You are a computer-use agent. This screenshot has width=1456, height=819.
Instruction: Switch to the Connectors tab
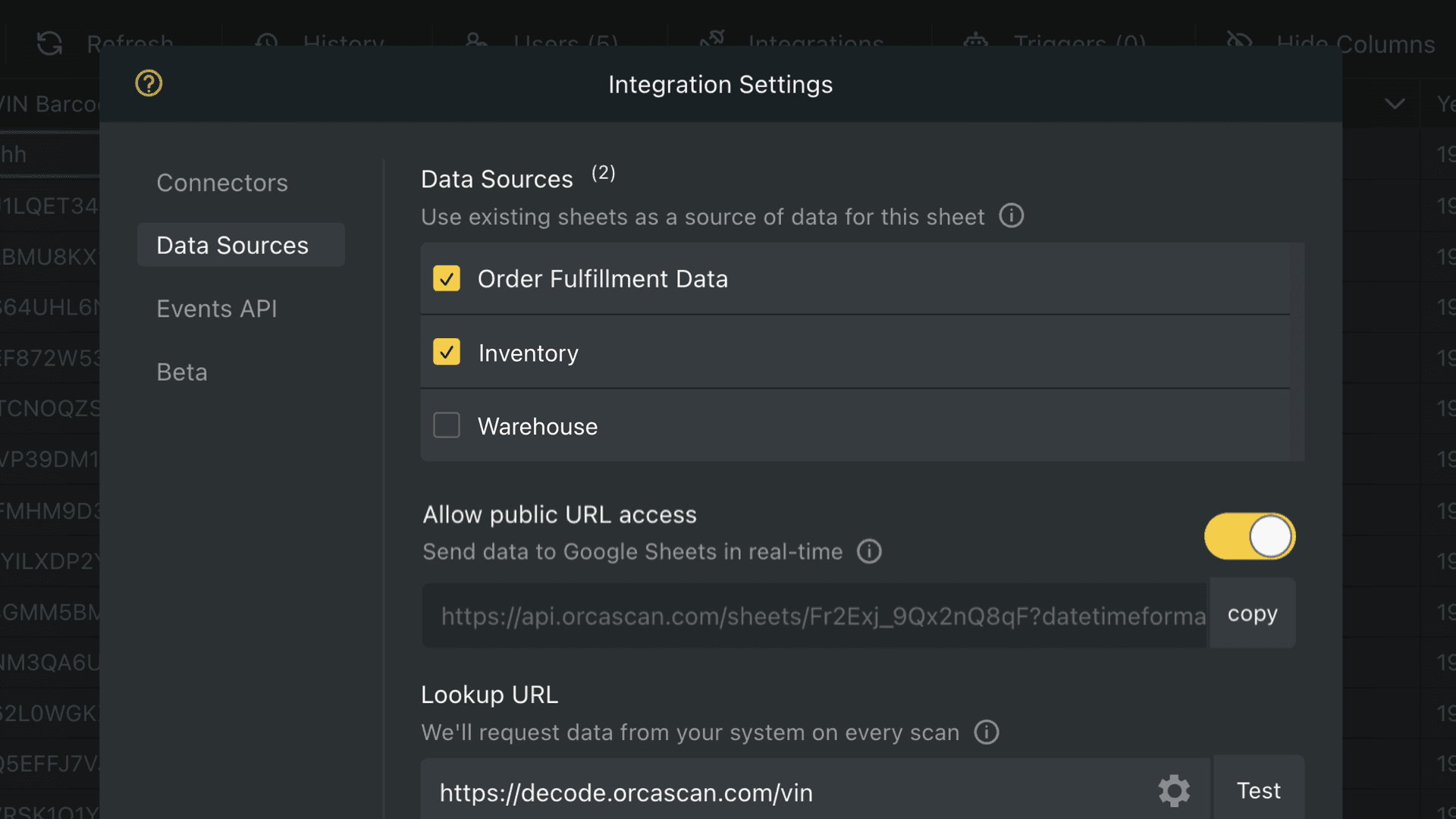pos(222,182)
